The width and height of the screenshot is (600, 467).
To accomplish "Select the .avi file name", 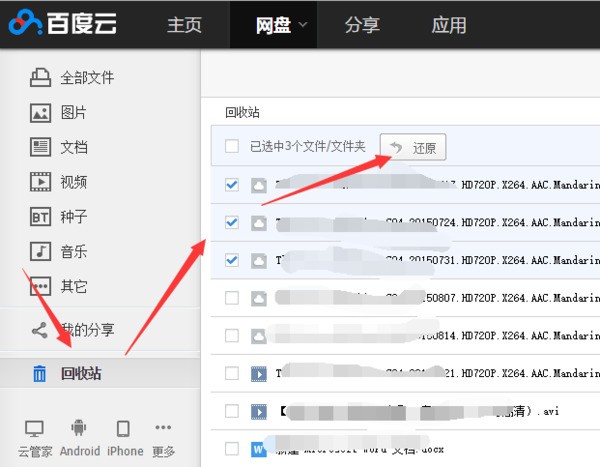I will point(419,411).
